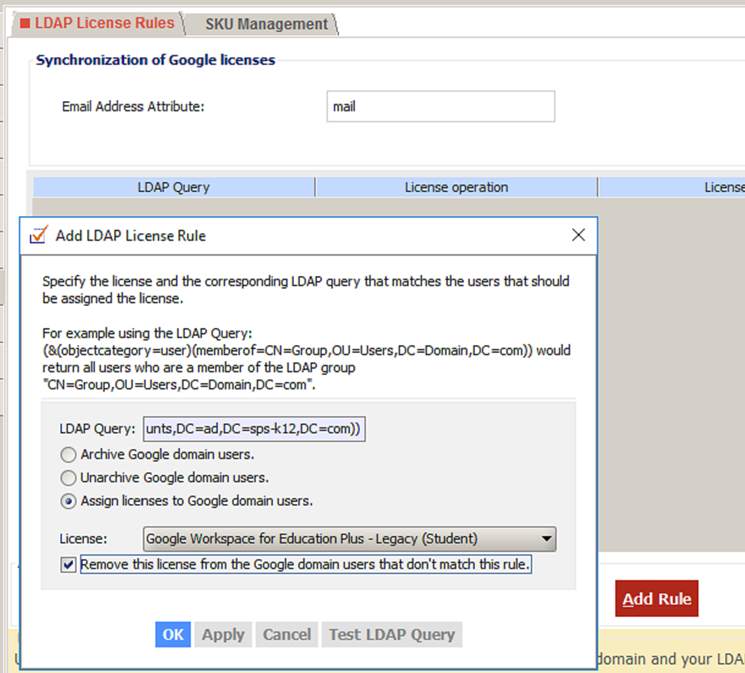The image size is (745, 673).
Task: Click the Add LDAP License Rule title bar
Action: pos(300,236)
